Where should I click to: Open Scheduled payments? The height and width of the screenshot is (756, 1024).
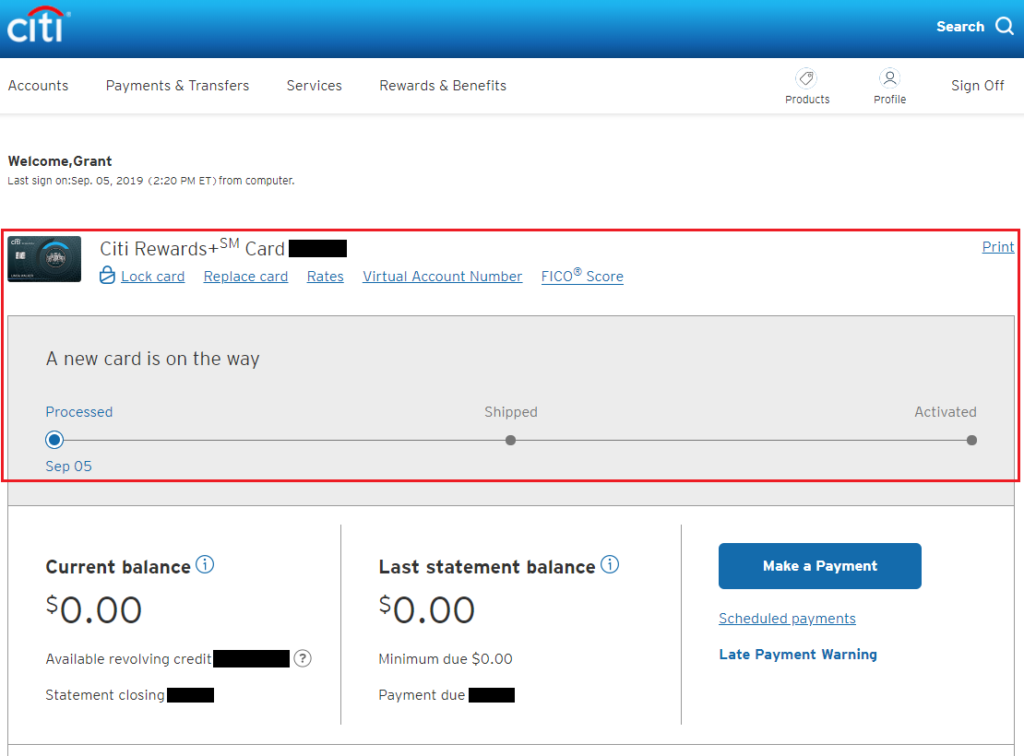[787, 618]
